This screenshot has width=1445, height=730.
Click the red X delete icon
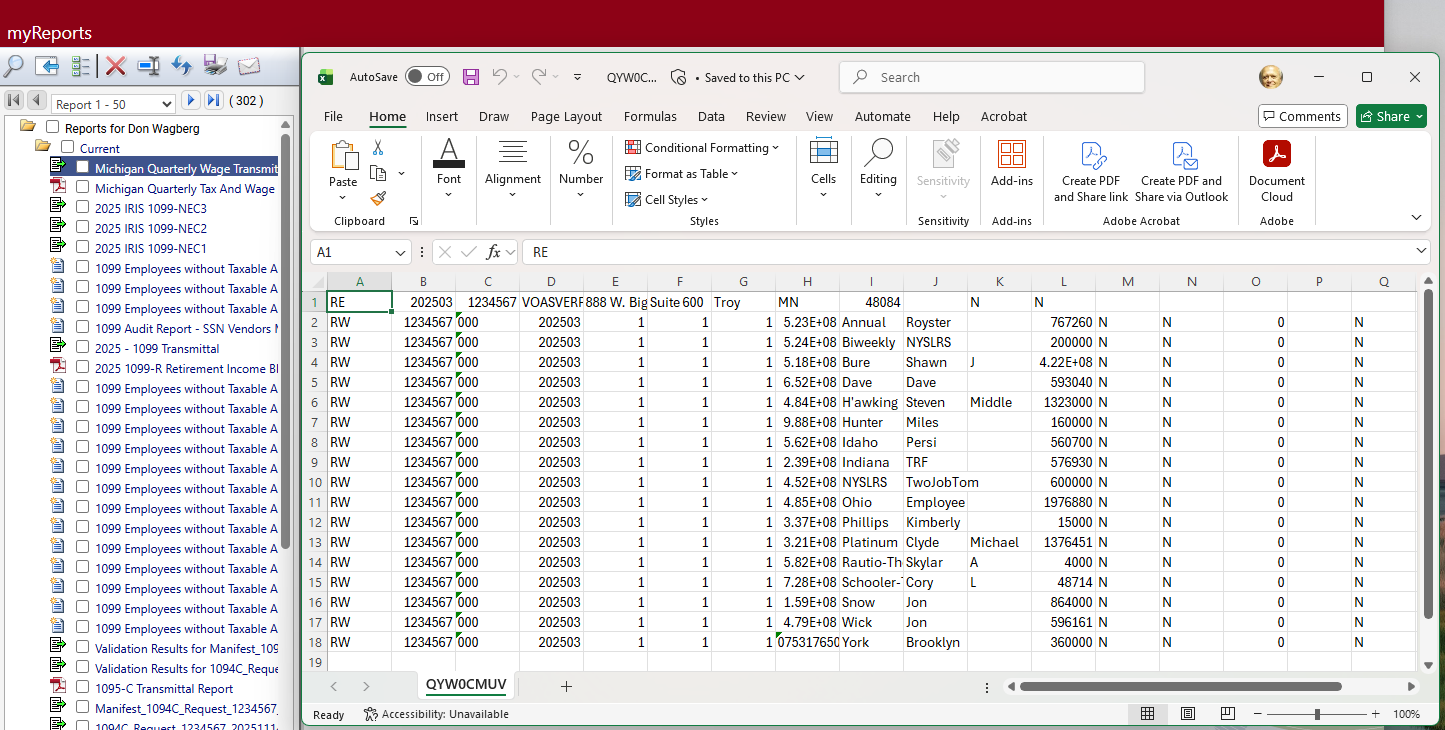116,67
